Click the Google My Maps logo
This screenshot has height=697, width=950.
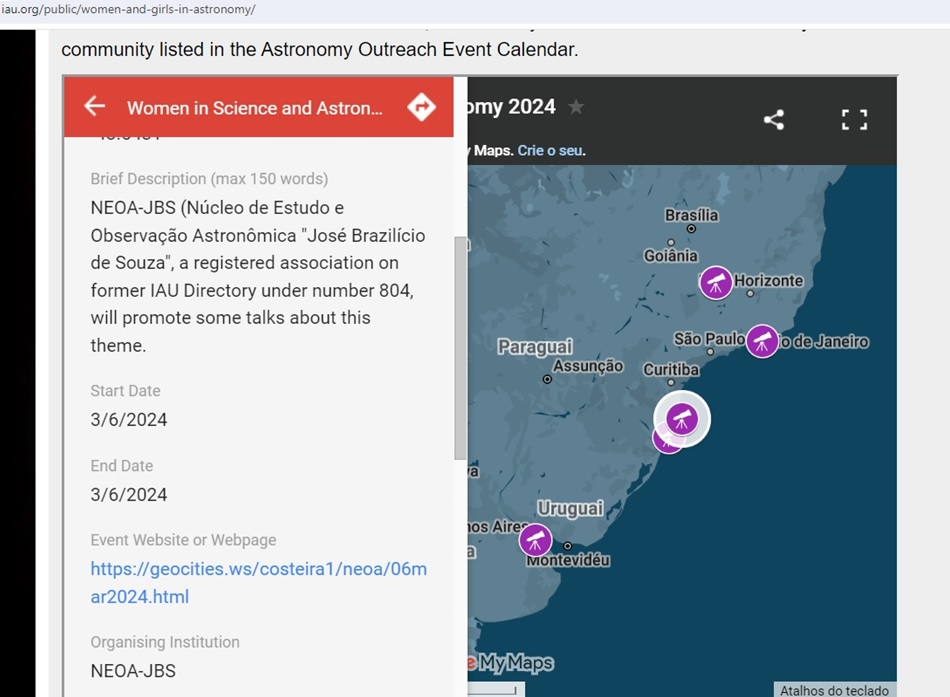coord(511,663)
